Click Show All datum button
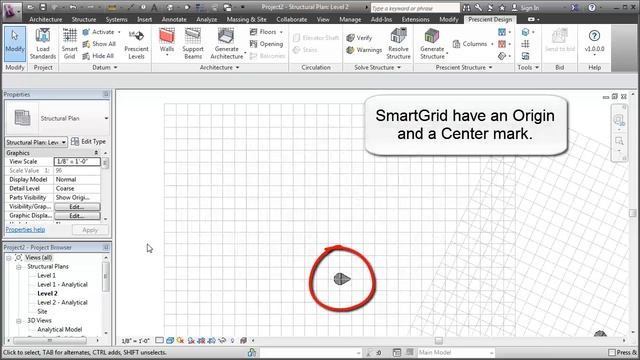 [x=99, y=44]
